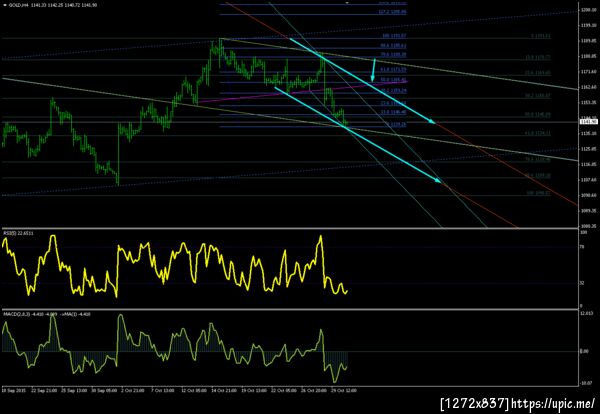Viewport: 600px width, 414px height.
Task: Click the '19 Oct 13:00' time axis label
Action: pyautogui.click(x=253, y=391)
